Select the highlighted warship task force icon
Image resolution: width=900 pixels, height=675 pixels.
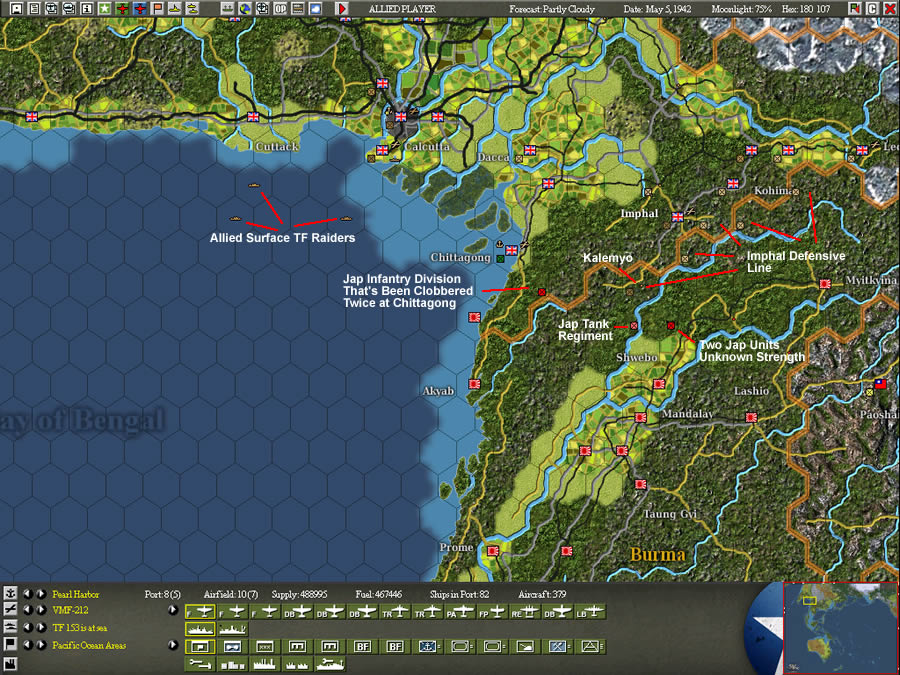click(200, 630)
